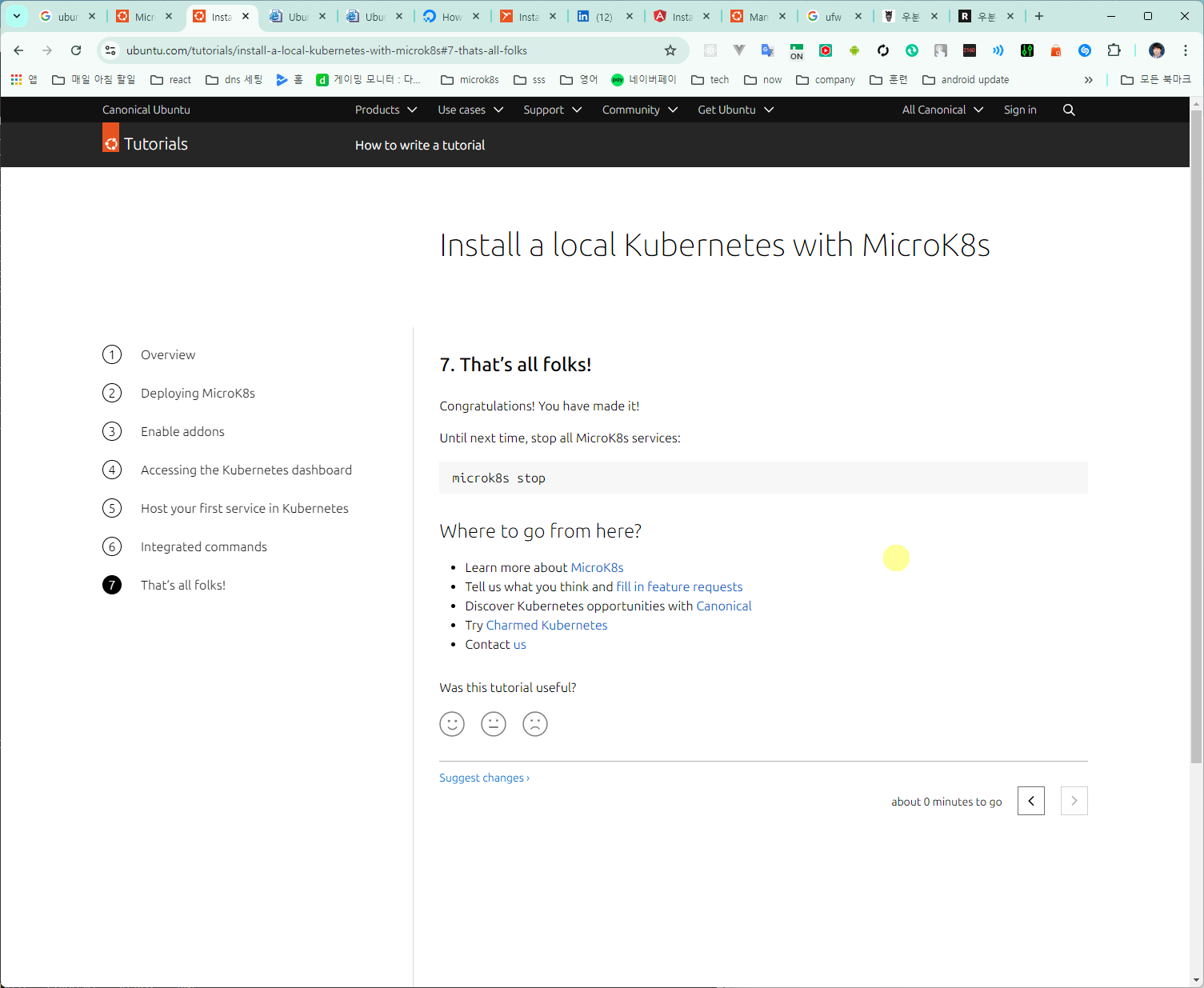Image resolution: width=1204 pixels, height=988 pixels.
Task: Open the Chrome profile avatar
Action: pyautogui.click(x=1157, y=50)
